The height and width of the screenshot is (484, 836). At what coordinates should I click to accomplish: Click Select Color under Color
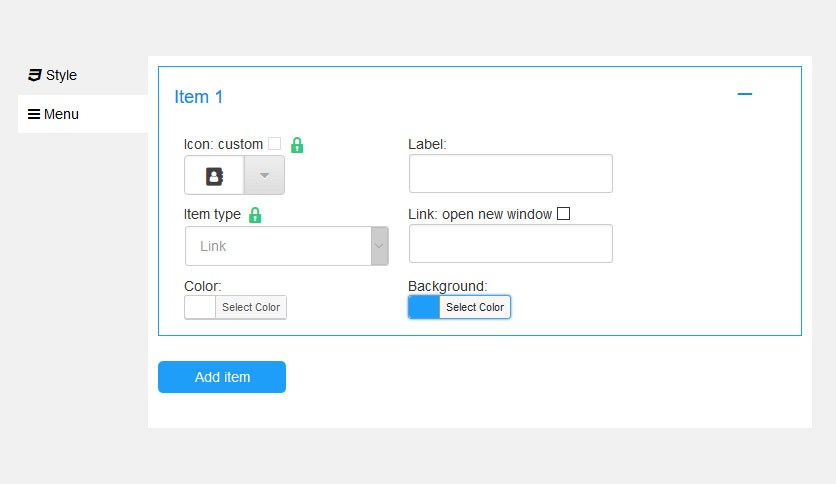point(251,307)
